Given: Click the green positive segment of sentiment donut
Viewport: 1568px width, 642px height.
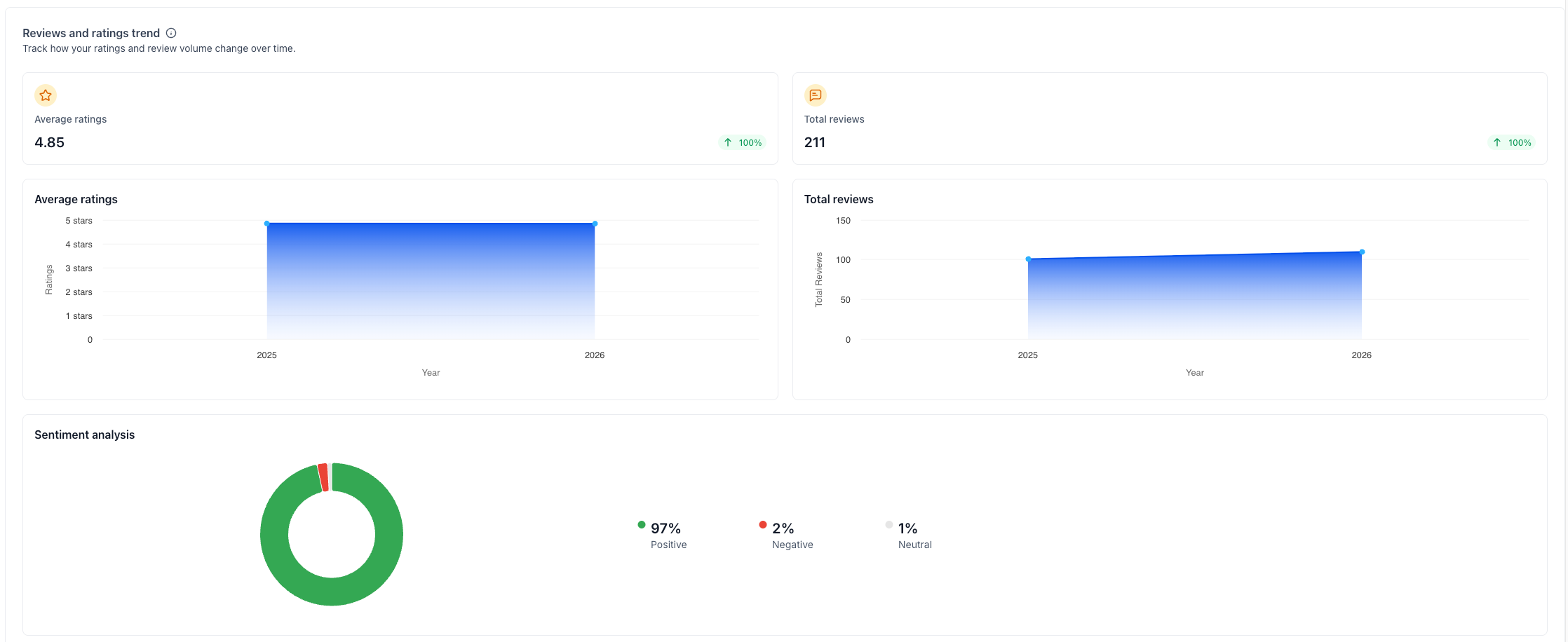Looking at the screenshot, I should tap(332, 592).
